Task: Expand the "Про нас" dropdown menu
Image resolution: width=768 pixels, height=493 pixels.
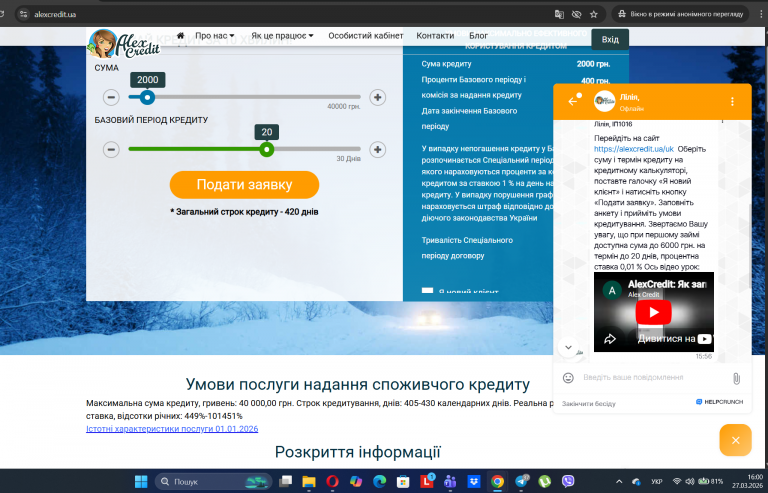Action: coord(215,35)
